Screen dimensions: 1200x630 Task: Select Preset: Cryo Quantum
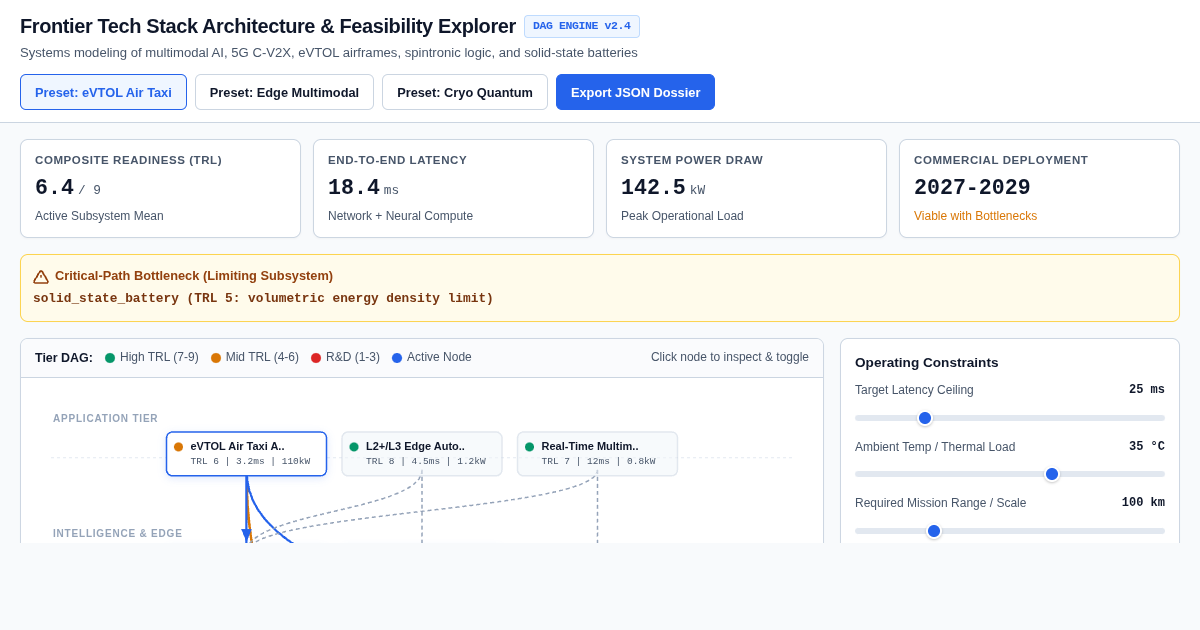point(465,92)
